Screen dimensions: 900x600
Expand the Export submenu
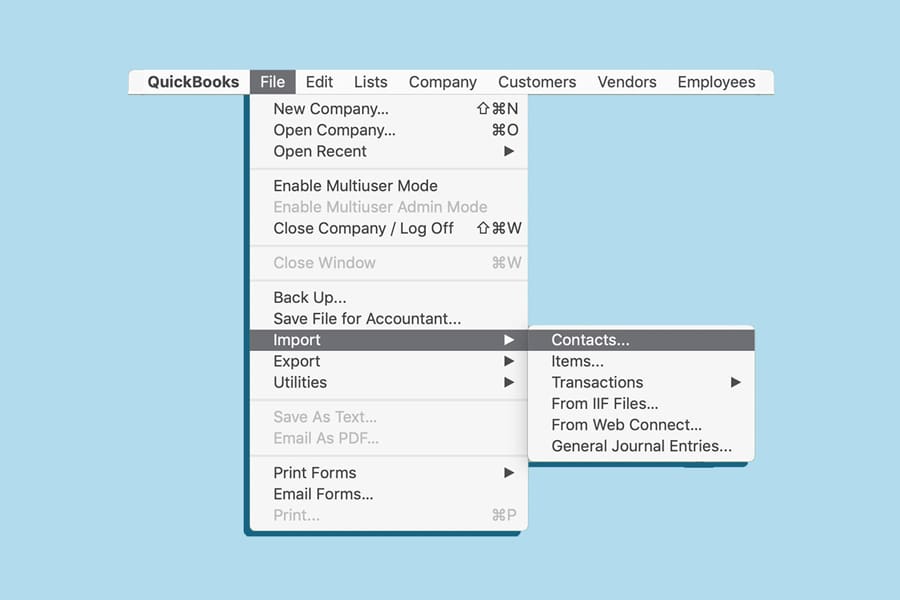389,361
